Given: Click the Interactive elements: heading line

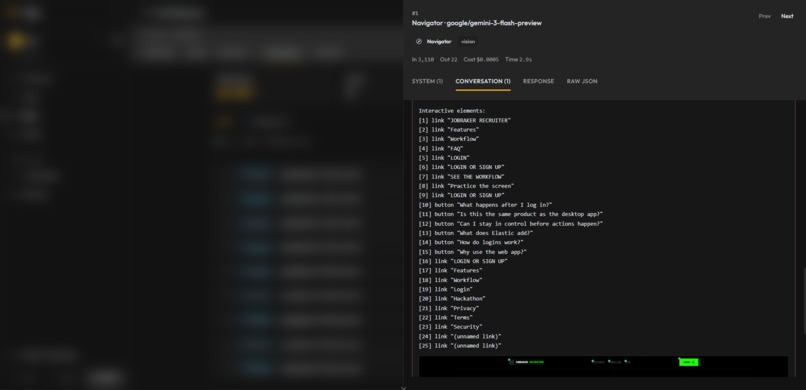Looking at the screenshot, I should pyautogui.click(x=452, y=111).
